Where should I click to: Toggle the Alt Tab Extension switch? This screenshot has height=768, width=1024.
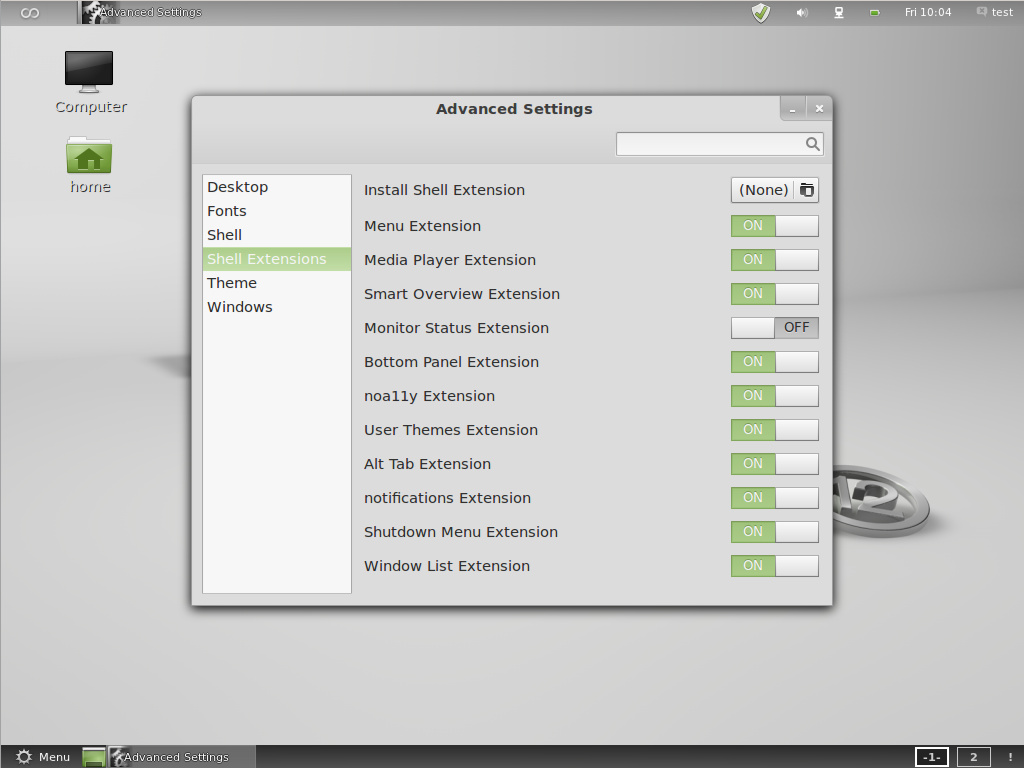click(x=775, y=464)
